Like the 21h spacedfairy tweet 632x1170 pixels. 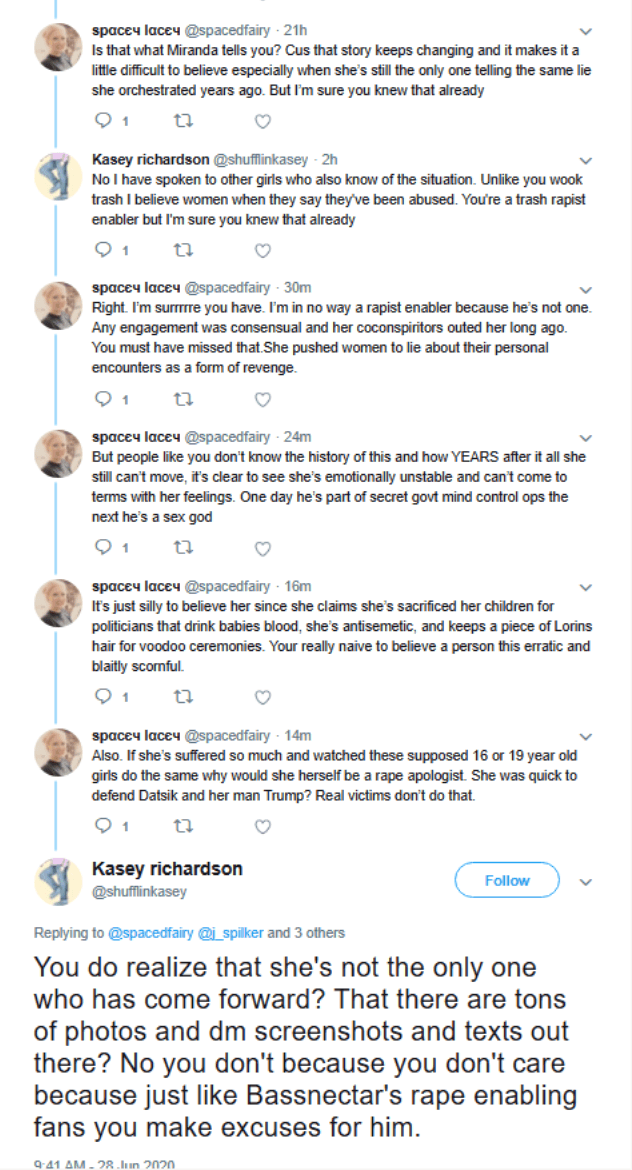(x=262, y=121)
